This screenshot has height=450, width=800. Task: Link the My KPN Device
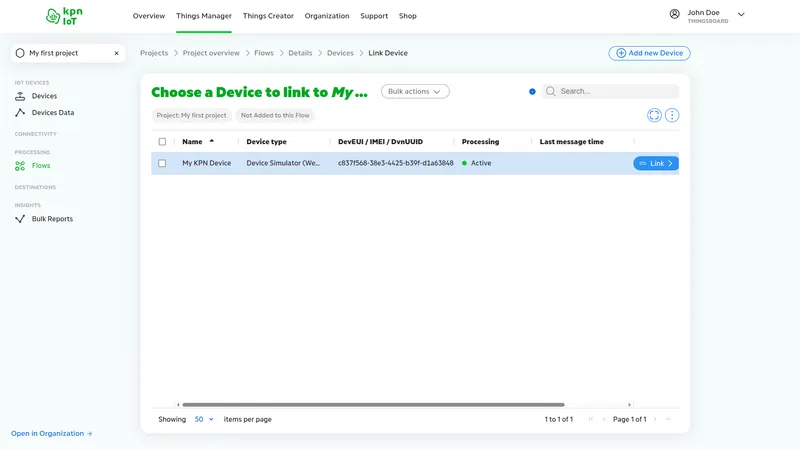(x=656, y=163)
